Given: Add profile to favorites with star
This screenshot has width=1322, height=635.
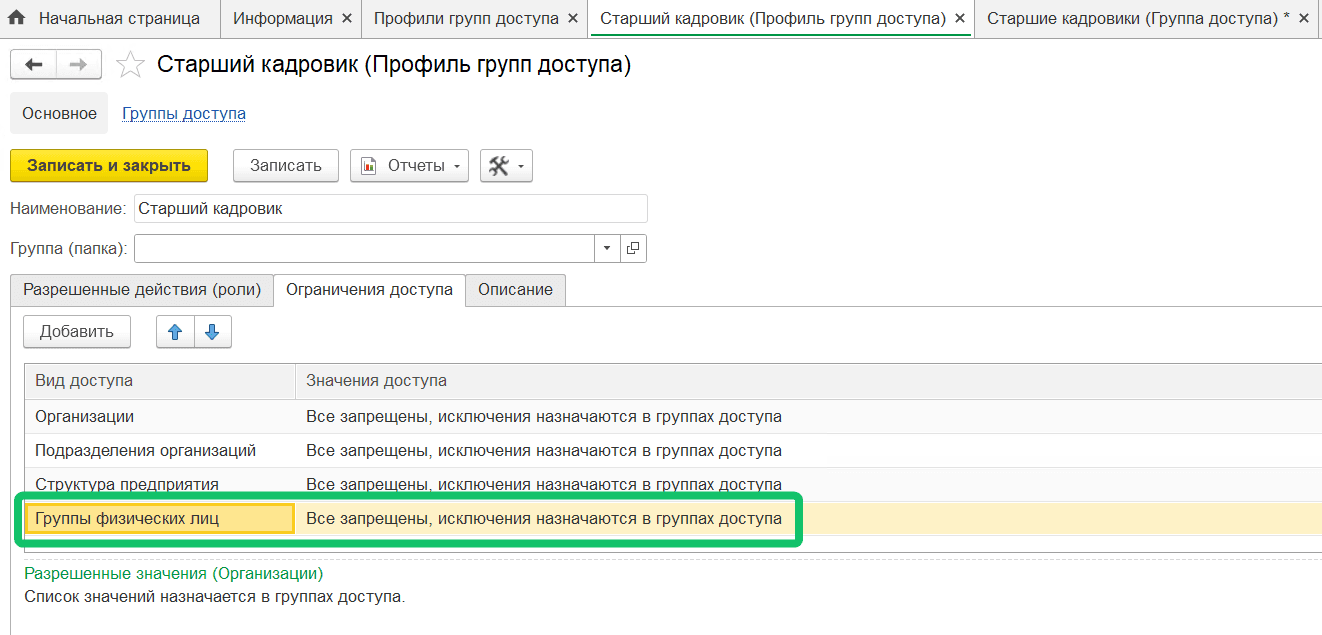Looking at the screenshot, I should pos(130,66).
